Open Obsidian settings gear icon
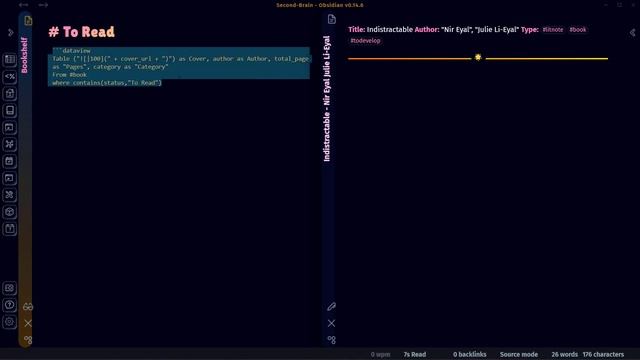Screen dimensions: 640x360 click(x=10, y=322)
